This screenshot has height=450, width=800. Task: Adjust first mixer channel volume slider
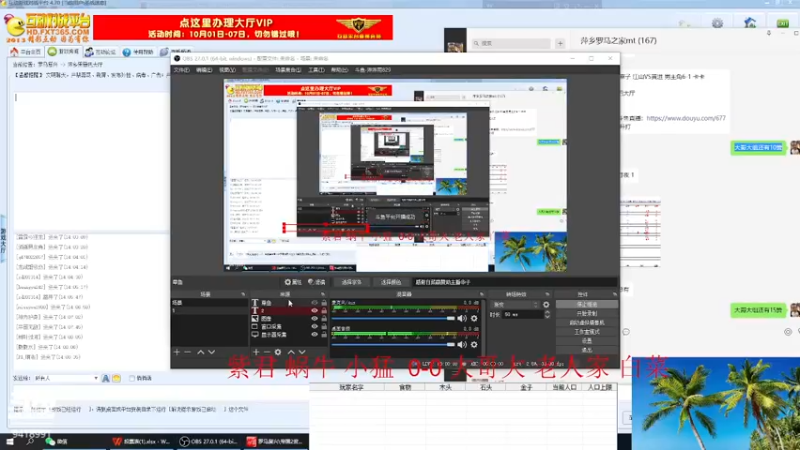tap(393, 318)
